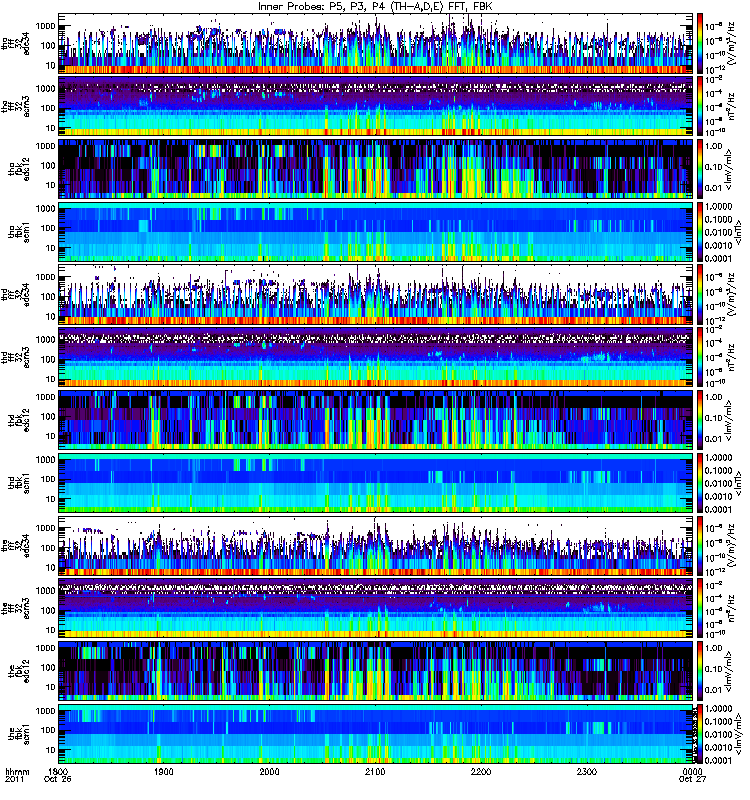Select the the fff 32 edc34 spectrogram panel

click(x=376, y=545)
